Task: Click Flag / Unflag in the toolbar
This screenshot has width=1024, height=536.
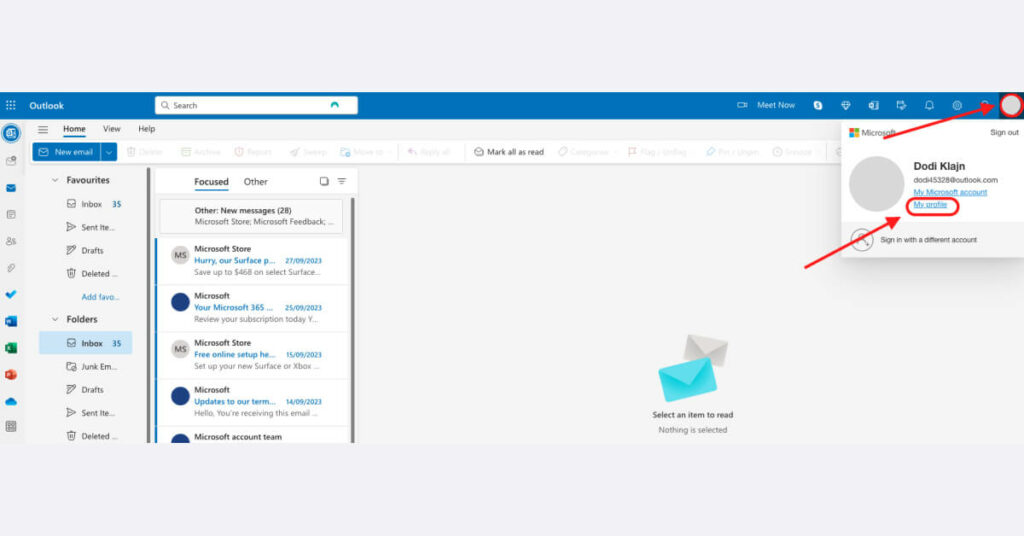Action: [656, 151]
